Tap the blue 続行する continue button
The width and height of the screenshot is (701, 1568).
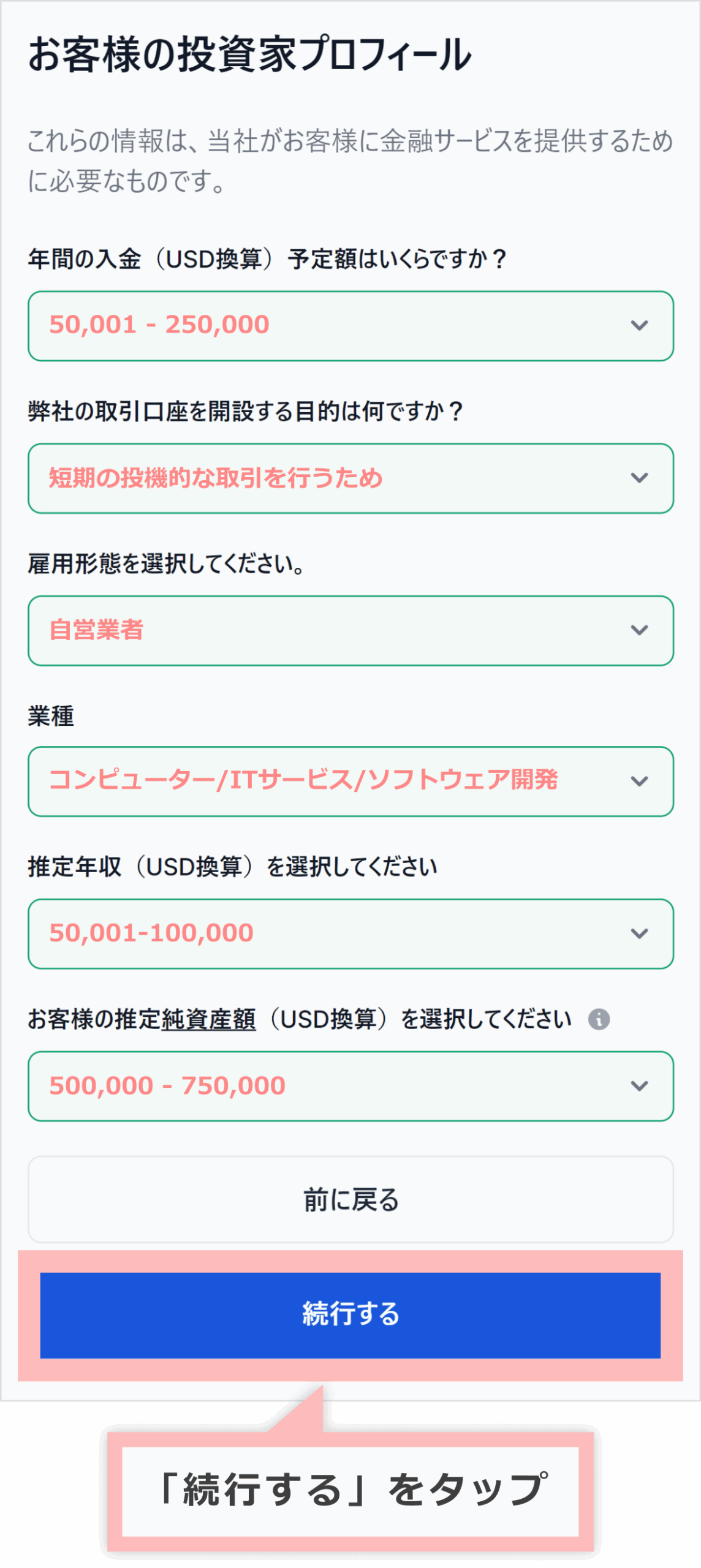tap(350, 1315)
